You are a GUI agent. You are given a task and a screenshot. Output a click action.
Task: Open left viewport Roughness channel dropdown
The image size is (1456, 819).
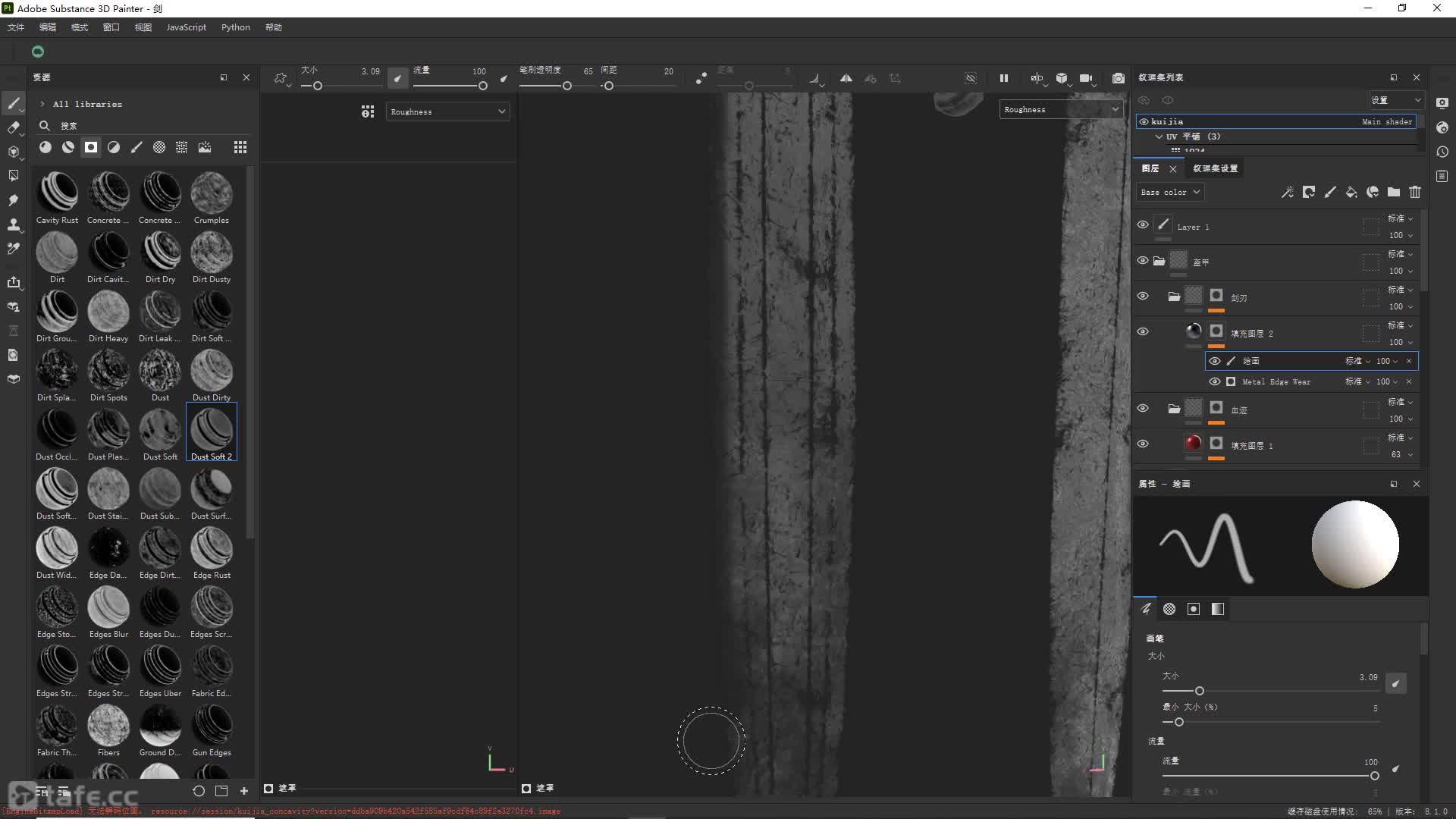447,111
